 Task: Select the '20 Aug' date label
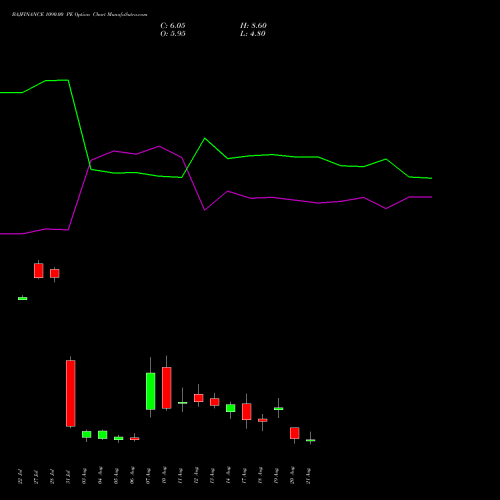click(292, 476)
